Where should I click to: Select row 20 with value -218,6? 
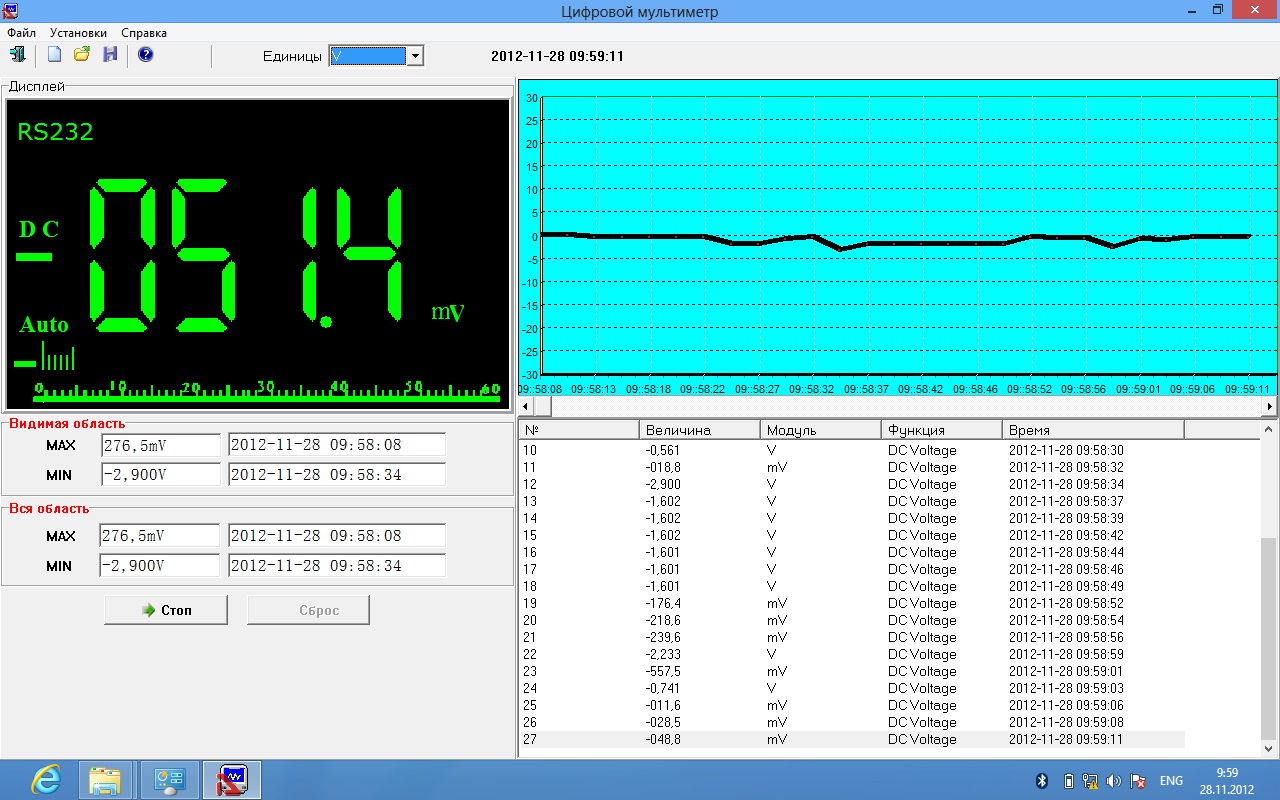852,620
